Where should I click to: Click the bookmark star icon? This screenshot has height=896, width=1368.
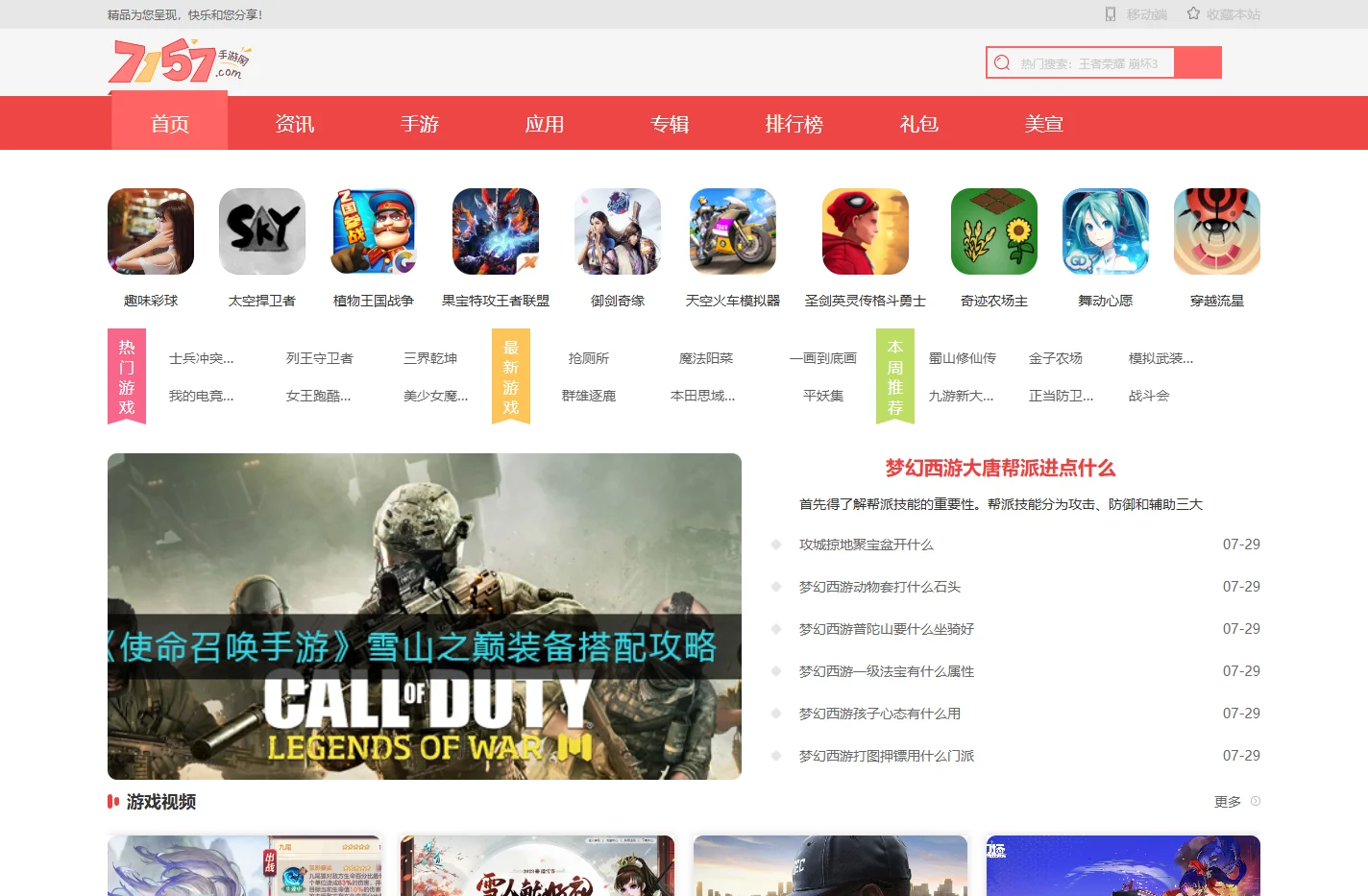(x=1193, y=13)
